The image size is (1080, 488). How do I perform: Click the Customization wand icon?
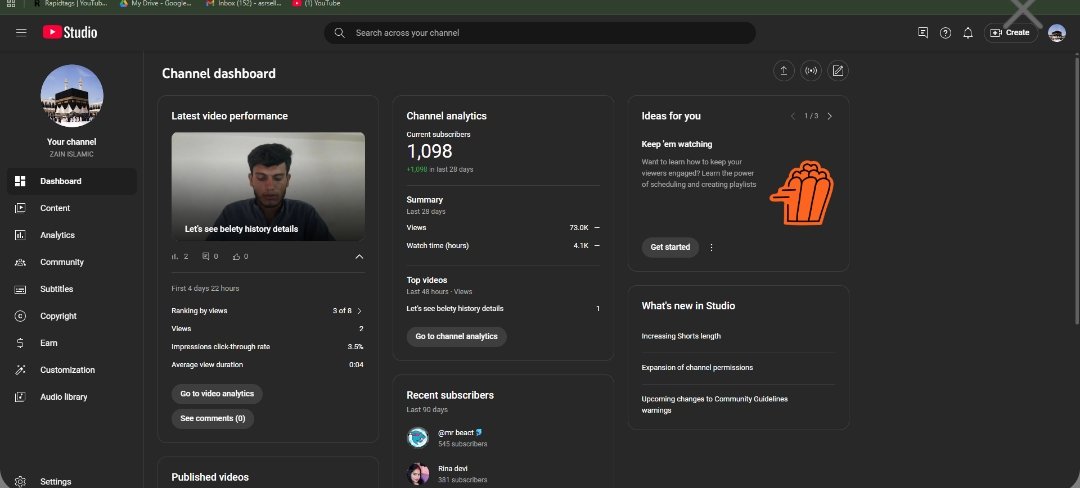pos(20,370)
